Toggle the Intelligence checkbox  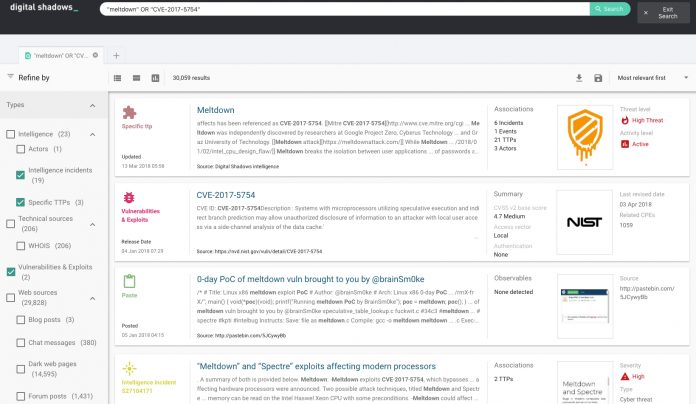(x=11, y=134)
